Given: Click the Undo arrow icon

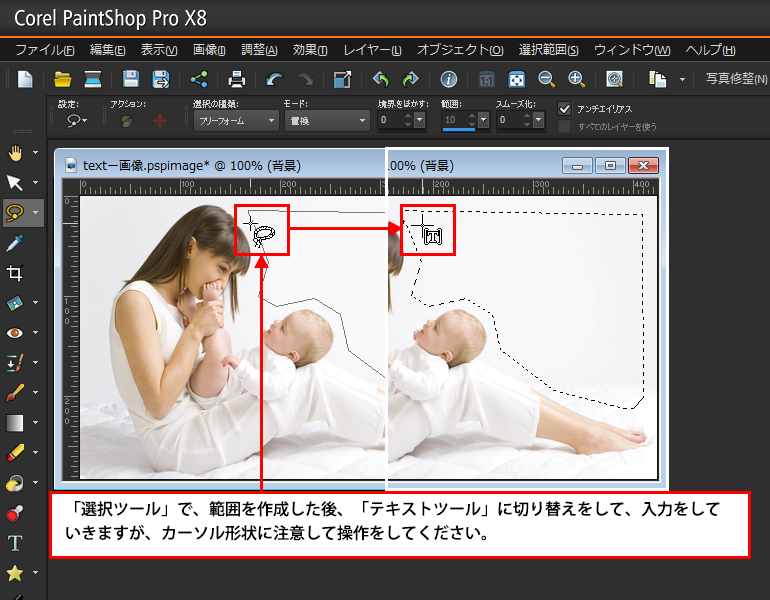Looking at the screenshot, I should (275, 79).
